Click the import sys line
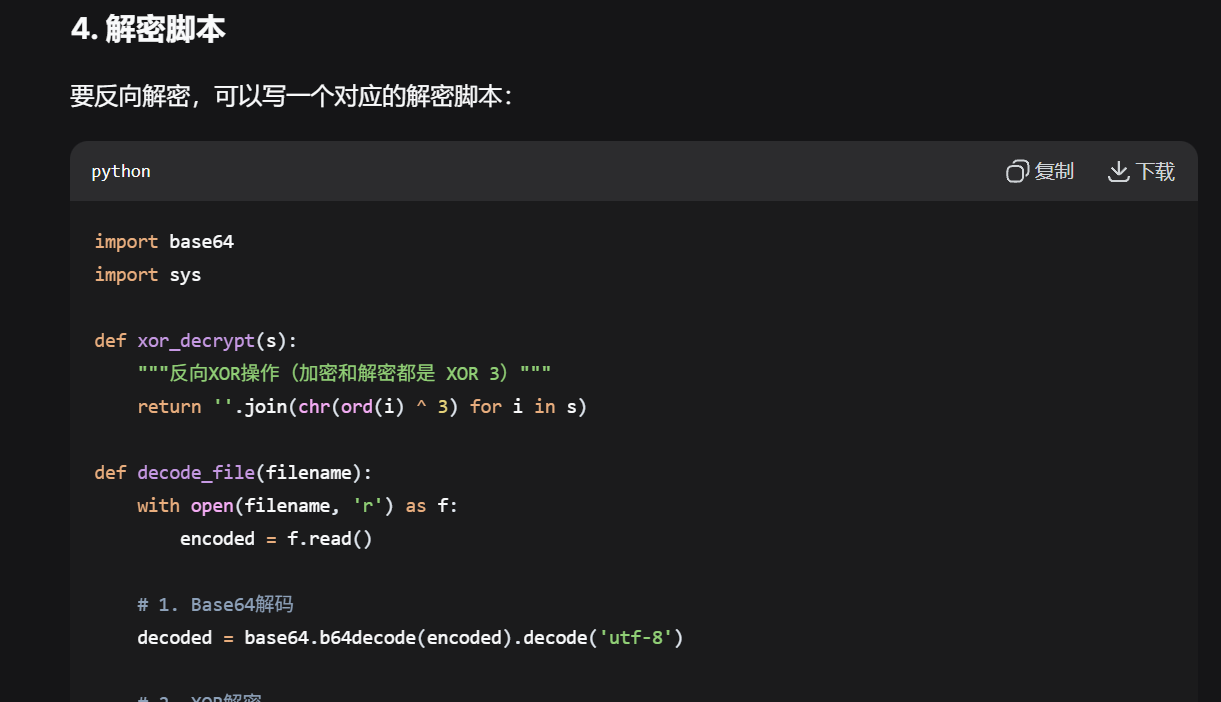This screenshot has height=702, width=1221. click(147, 274)
